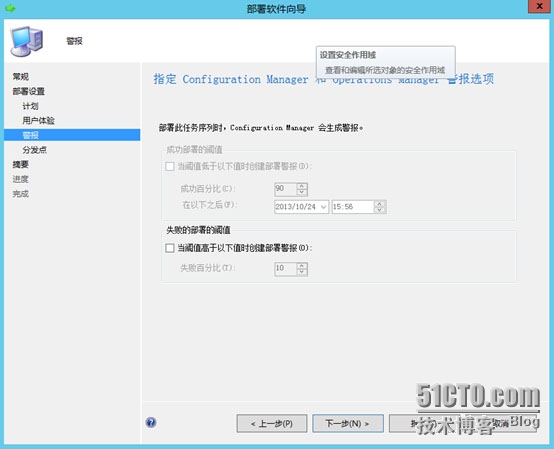This screenshot has width=554, height=449.
Task: Click failure percentage field showing 10
Action: [285, 269]
